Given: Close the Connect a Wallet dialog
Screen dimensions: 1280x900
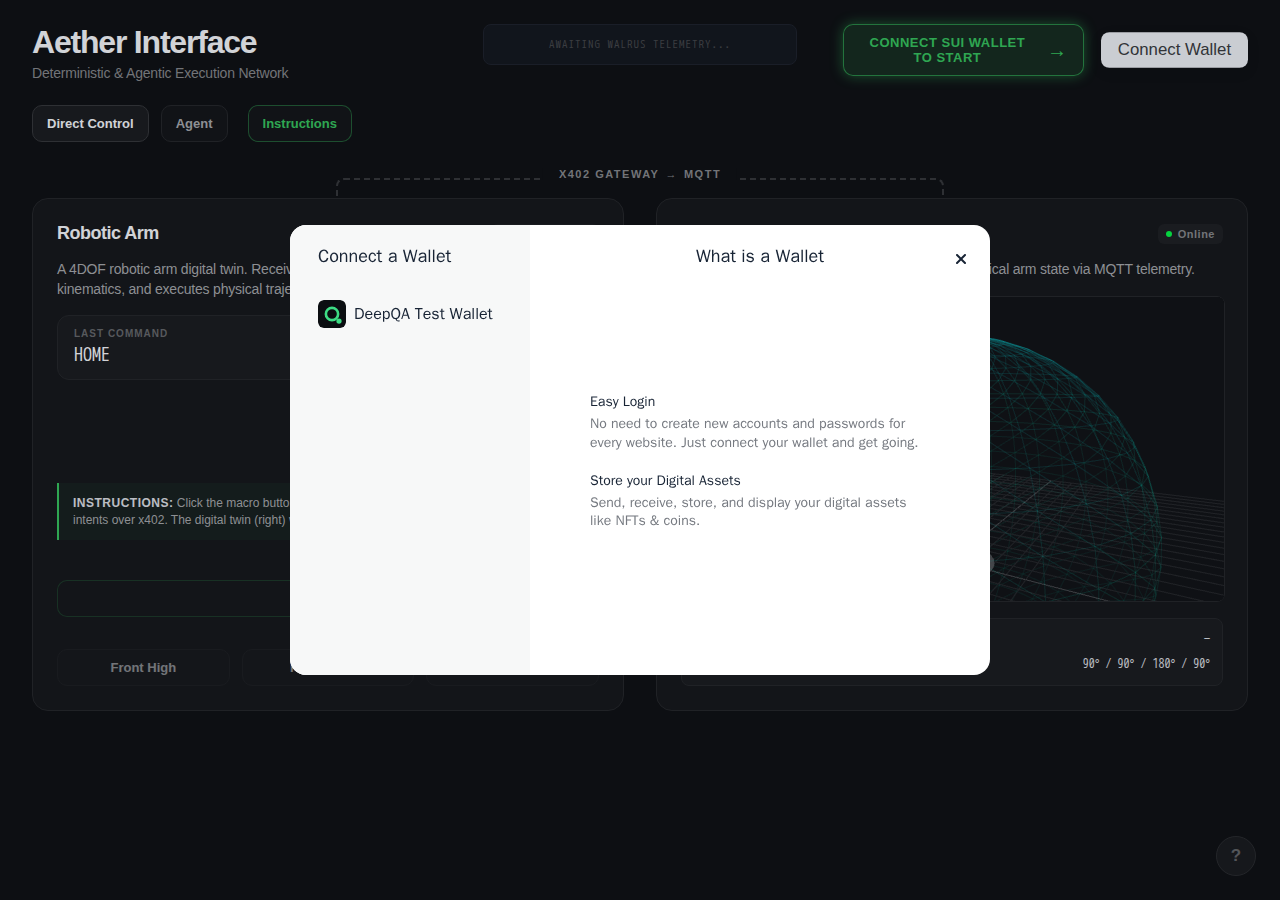Looking at the screenshot, I should [x=961, y=259].
